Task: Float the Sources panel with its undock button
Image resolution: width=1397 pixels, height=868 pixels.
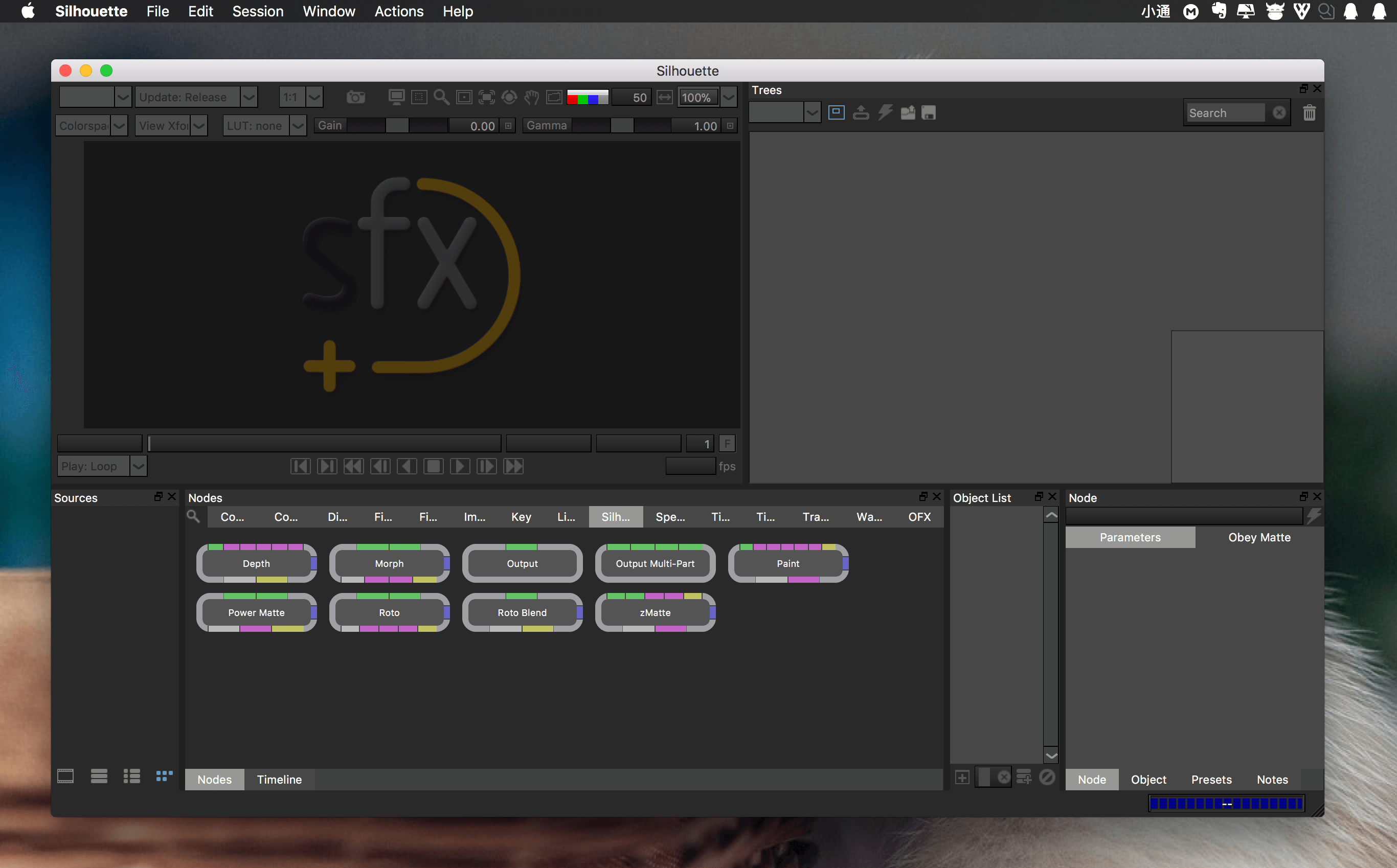Action: click(158, 496)
